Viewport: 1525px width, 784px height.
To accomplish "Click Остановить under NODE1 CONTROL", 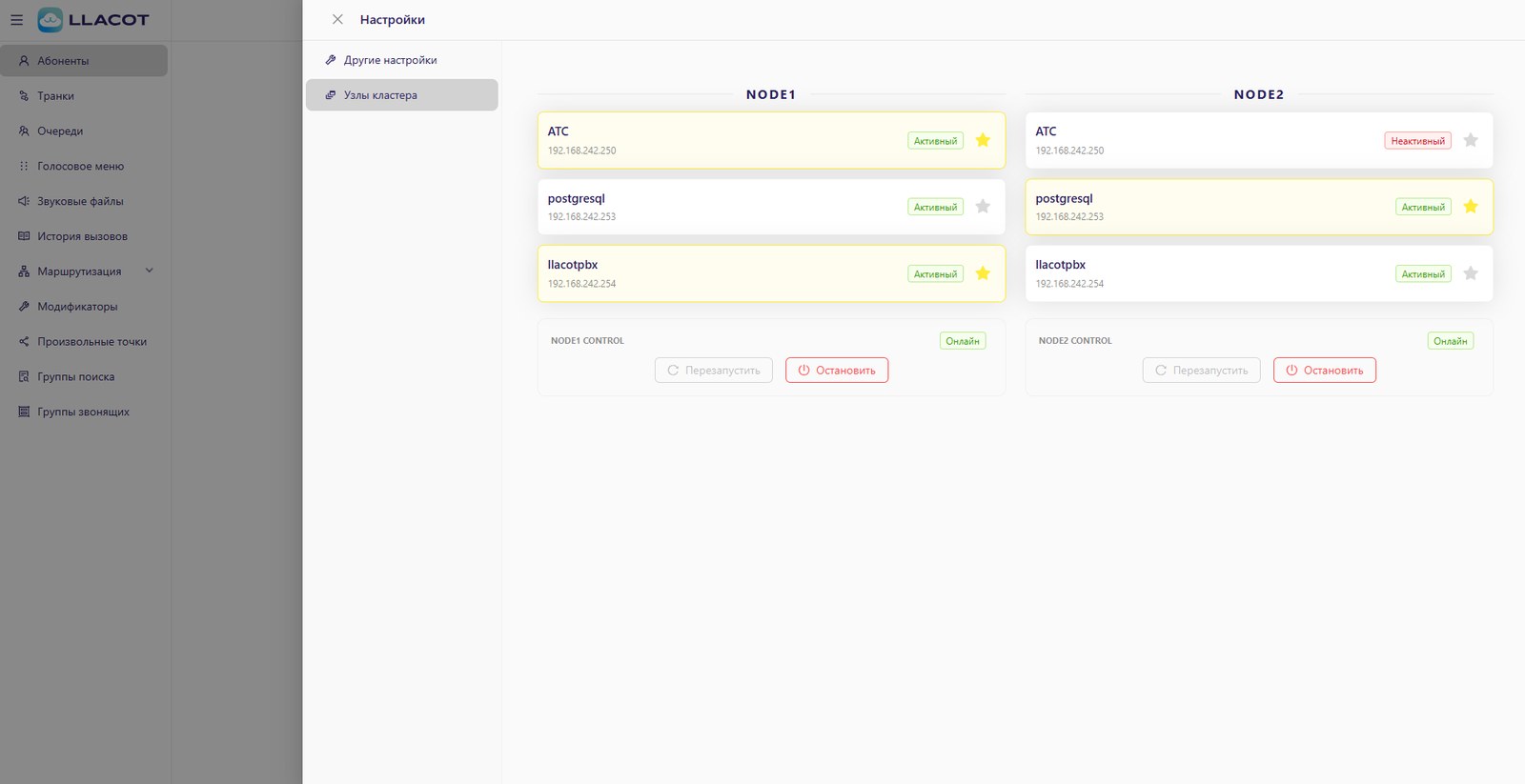I will pyautogui.click(x=837, y=371).
